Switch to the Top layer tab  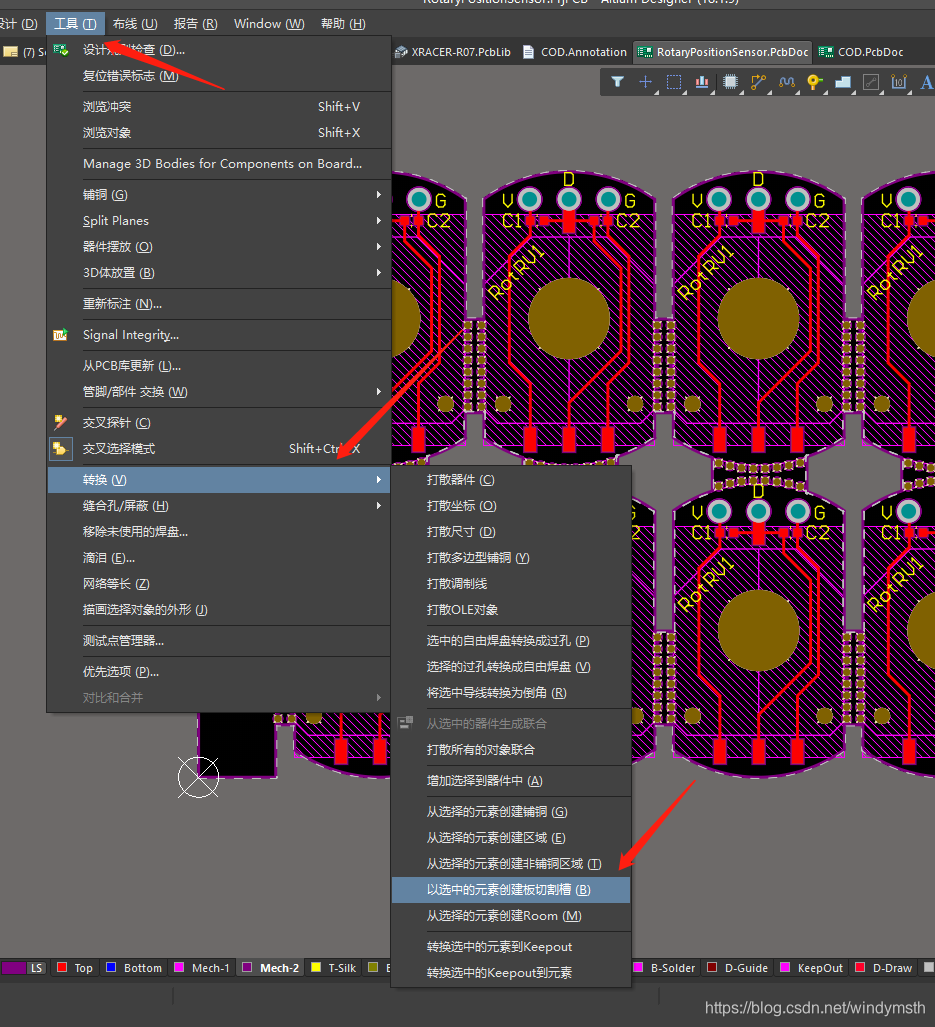[x=75, y=967]
